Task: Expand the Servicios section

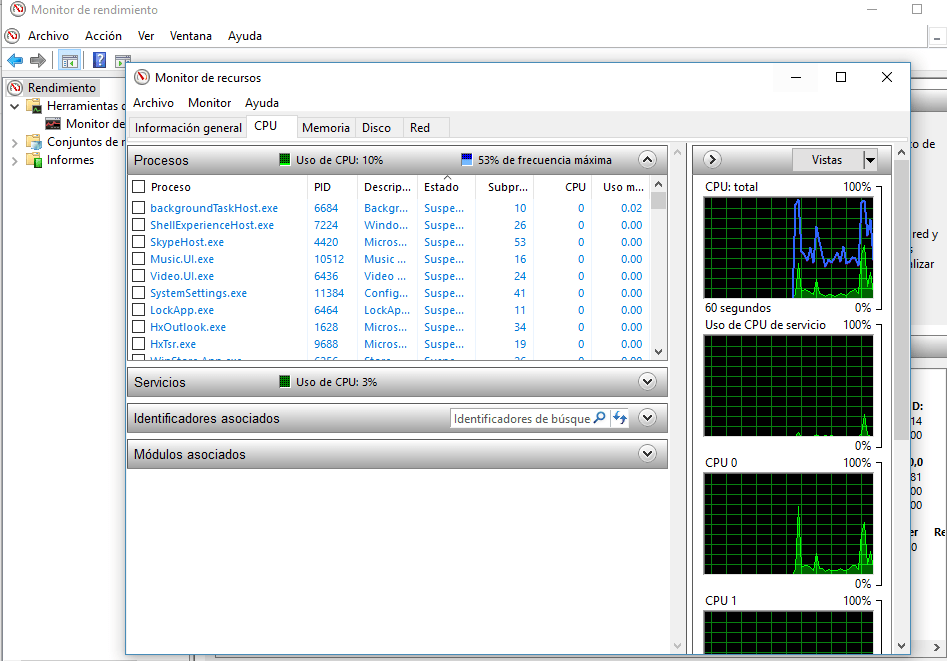Action: [x=647, y=382]
